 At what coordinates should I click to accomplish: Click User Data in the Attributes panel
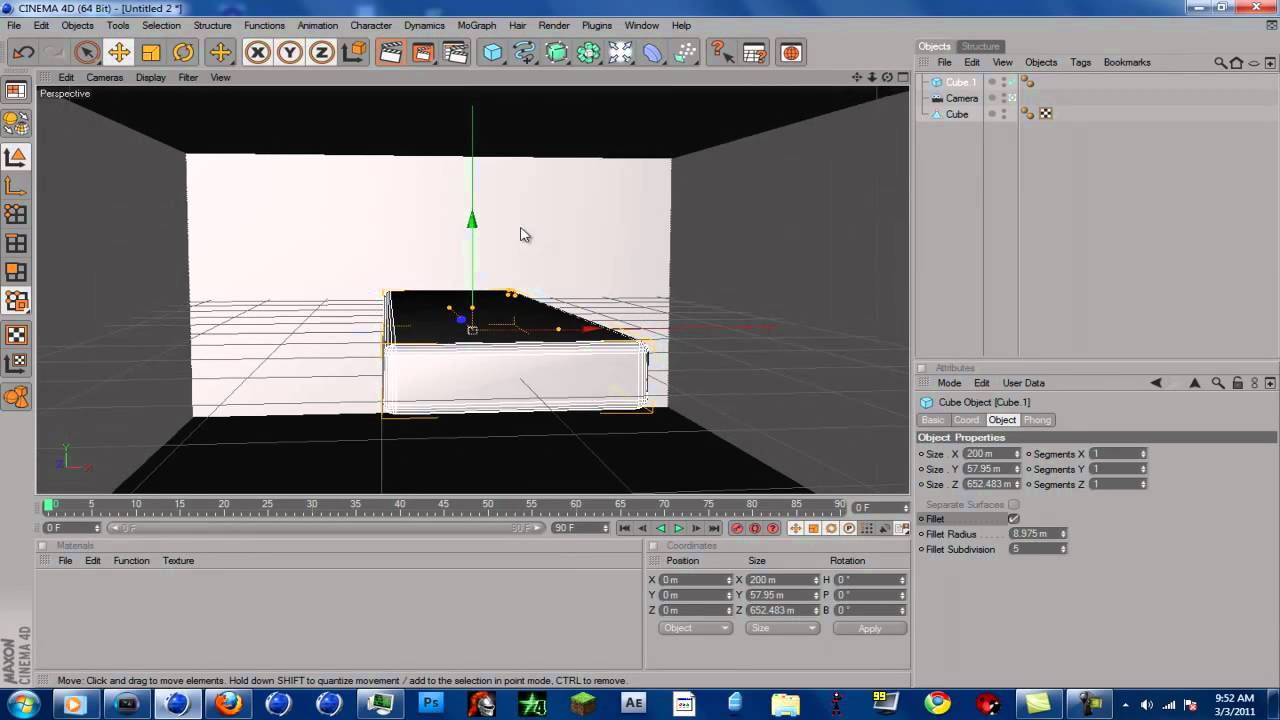pyautogui.click(x=1023, y=383)
